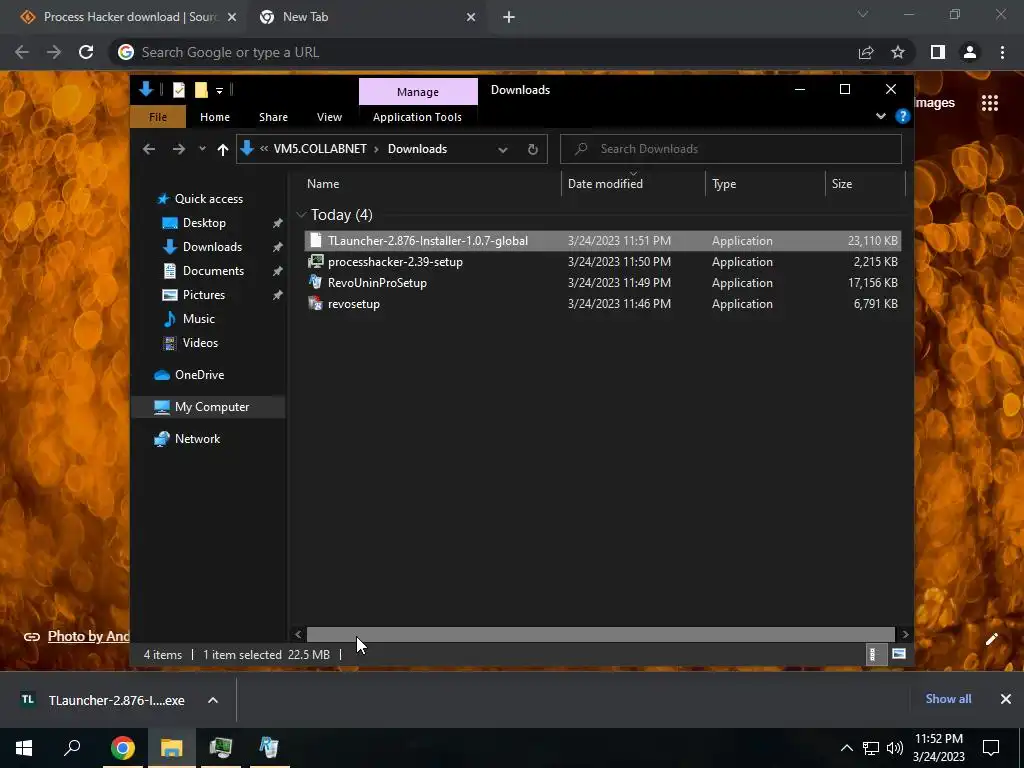The height and width of the screenshot is (768, 1024).
Task: Open TLauncher download item options arrow
Action: click(x=213, y=700)
